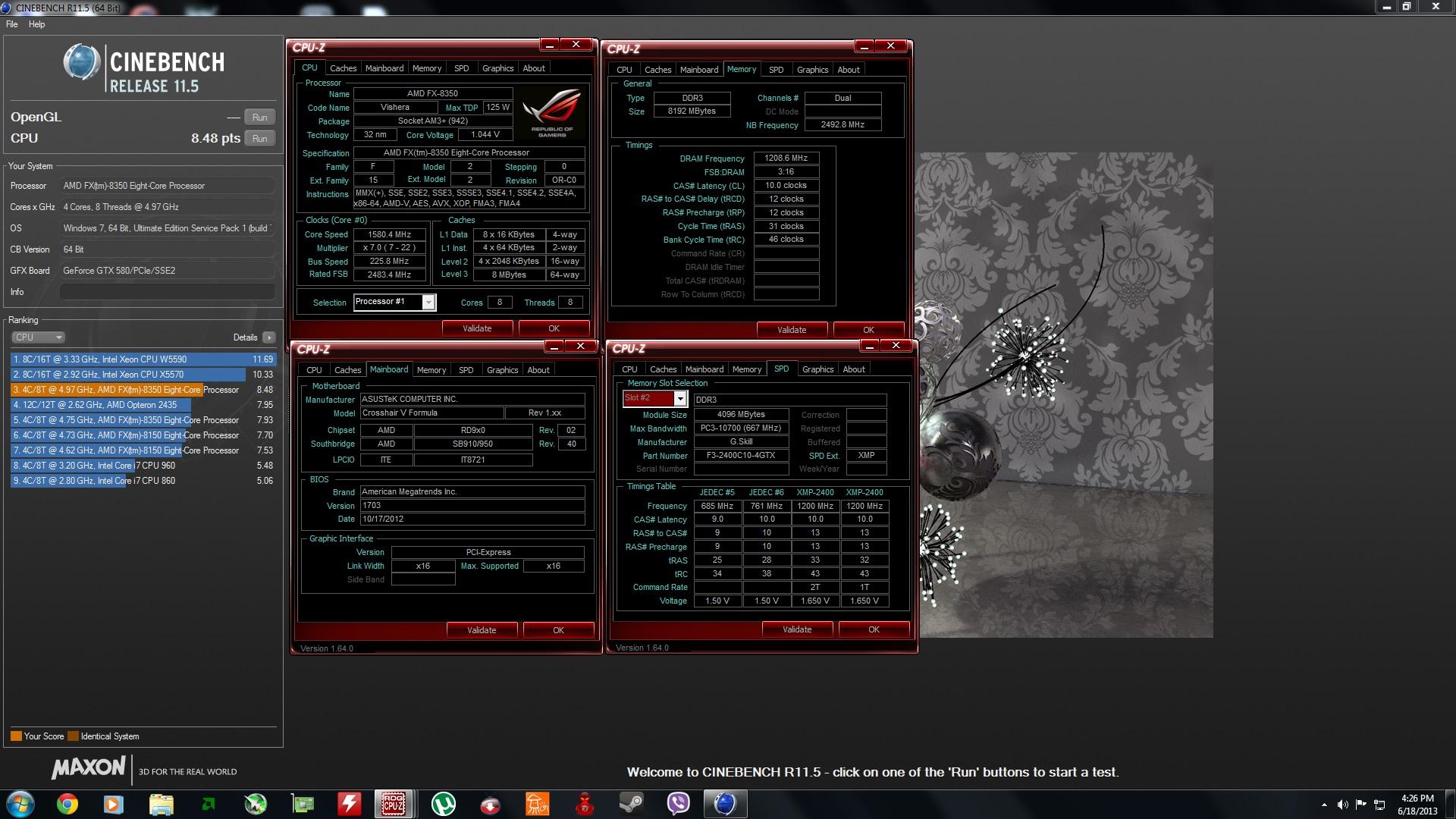Screen dimensions: 1456x819
Task: Open Windows Explorer folder icon on taskbar
Action: pyautogui.click(x=161, y=804)
